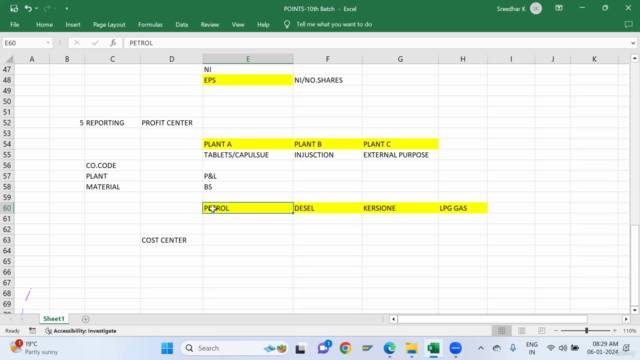Image resolution: width=640 pixels, height=360 pixels.
Task: Click the Undo arrow icon
Action: point(28,8)
